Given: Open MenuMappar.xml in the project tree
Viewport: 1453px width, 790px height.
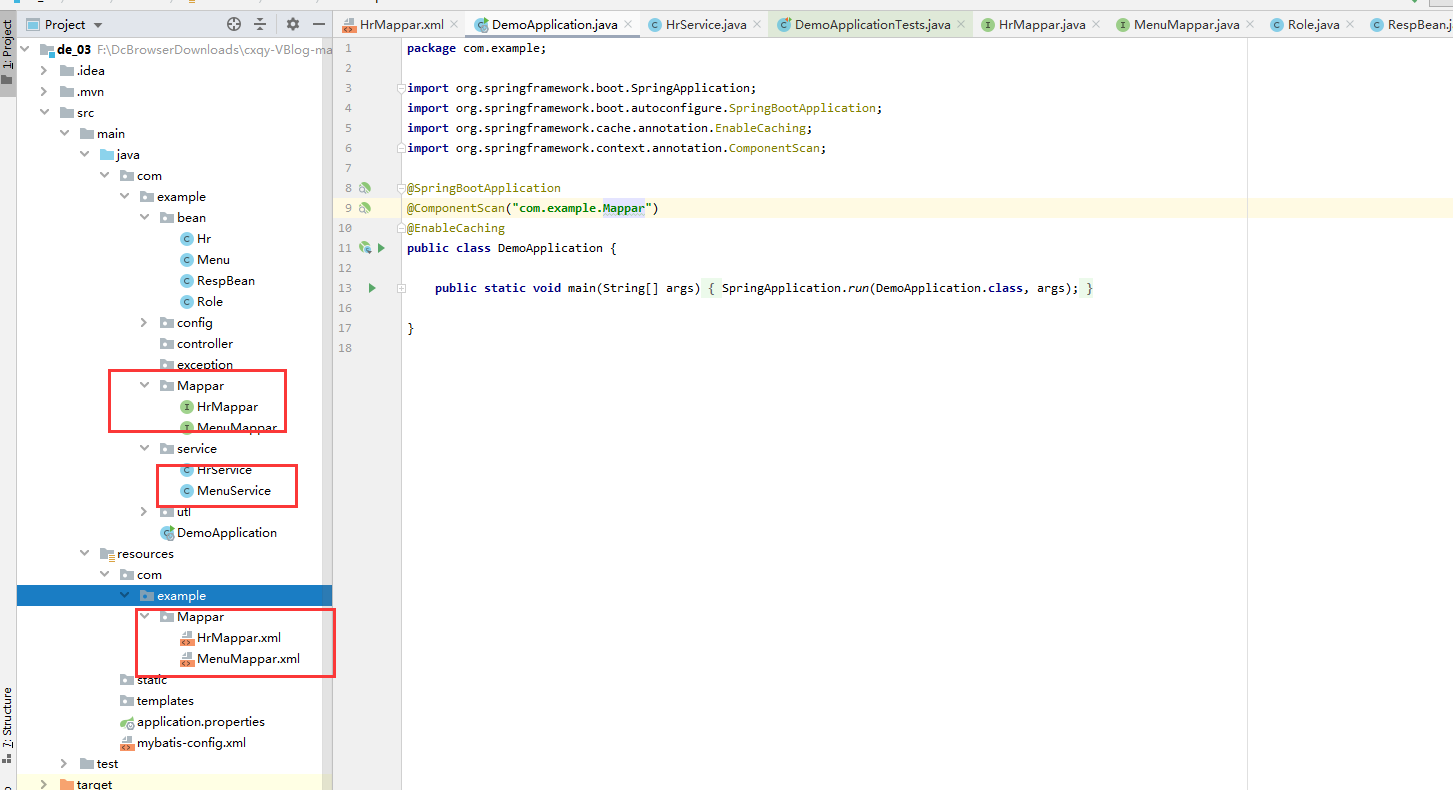Looking at the screenshot, I should [248, 659].
